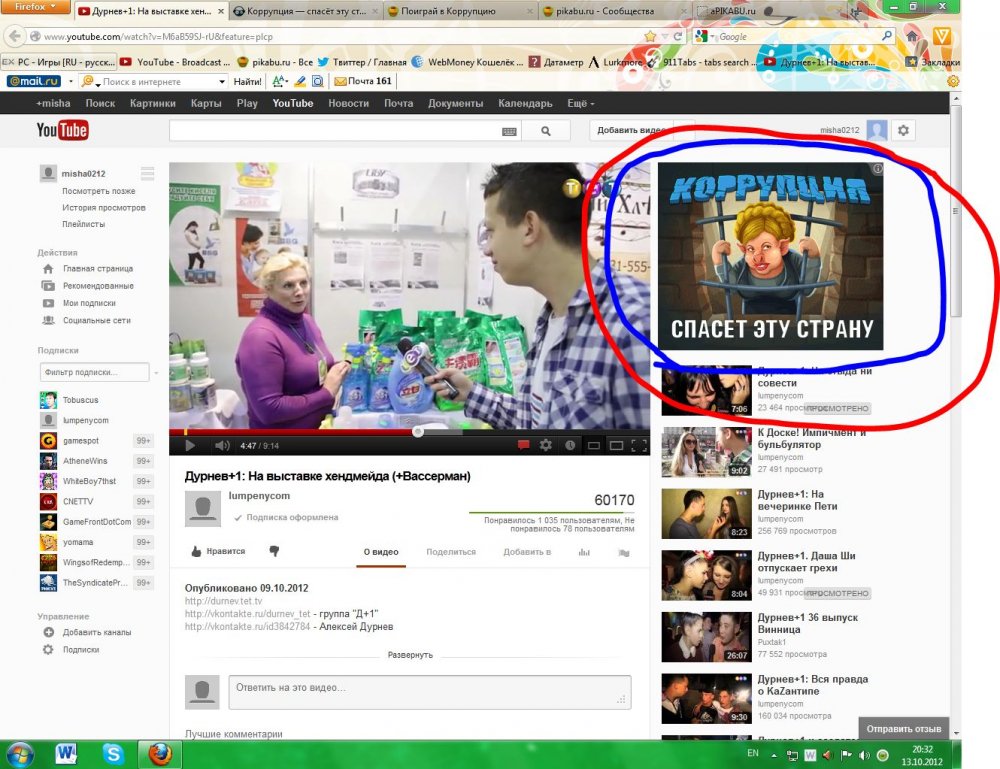Toggle annotations with the red speech bubble icon
This screenshot has height=769, width=1000.
[523, 445]
